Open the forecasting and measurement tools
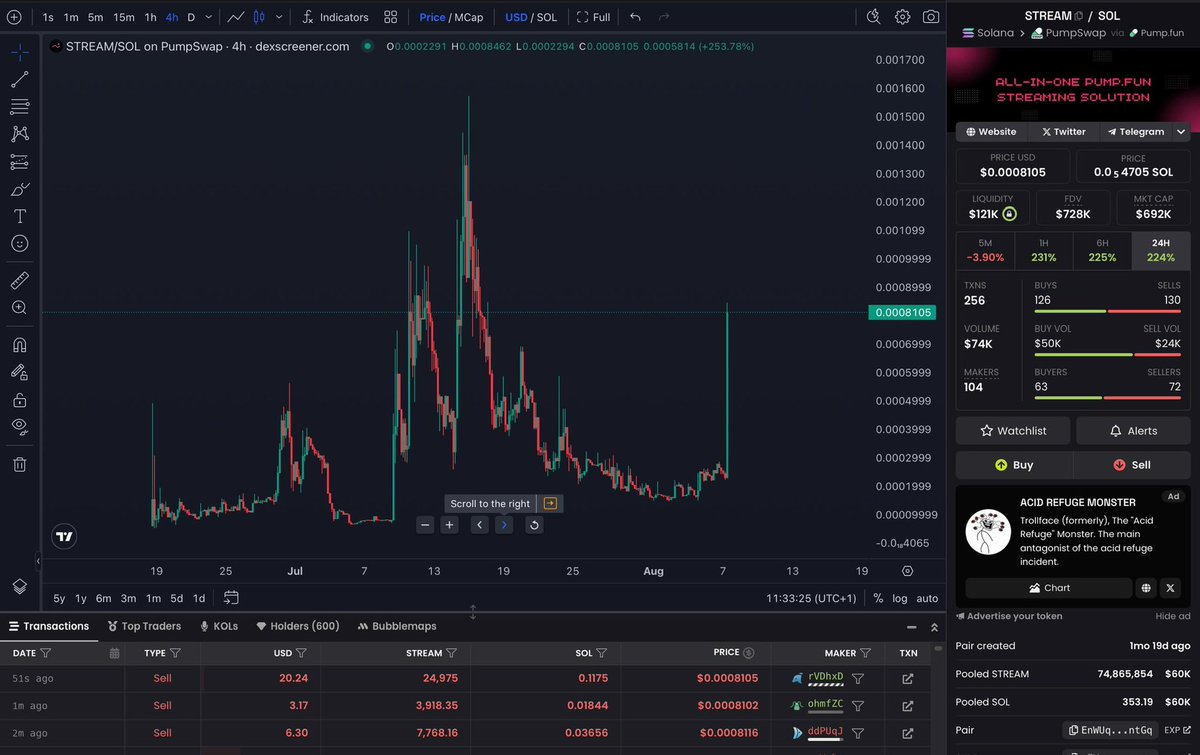Image resolution: width=1200 pixels, height=755 pixels. pyautogui.click(x=20, y=161)
